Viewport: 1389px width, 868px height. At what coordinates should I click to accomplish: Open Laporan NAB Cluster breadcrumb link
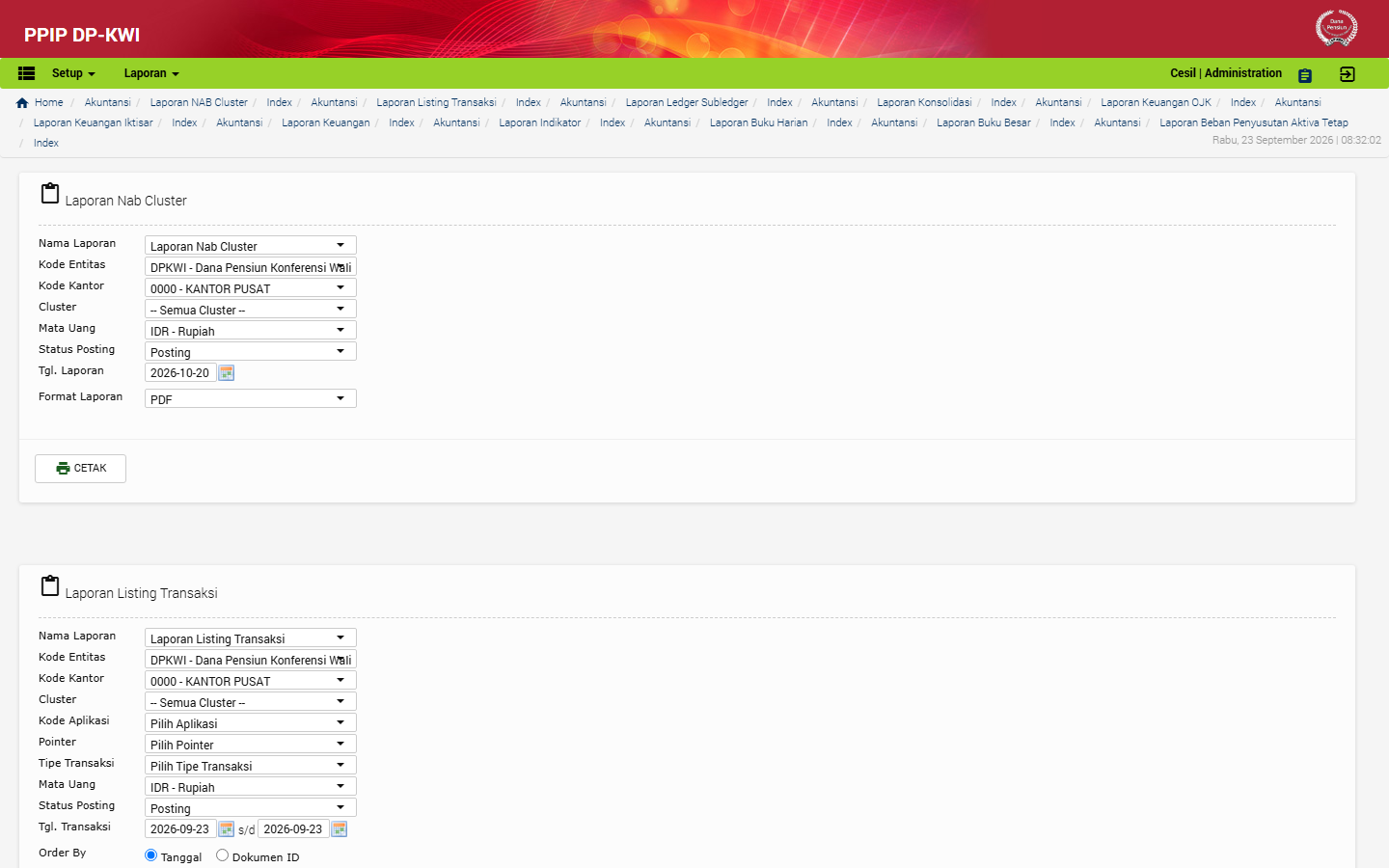tap(199, 103)
